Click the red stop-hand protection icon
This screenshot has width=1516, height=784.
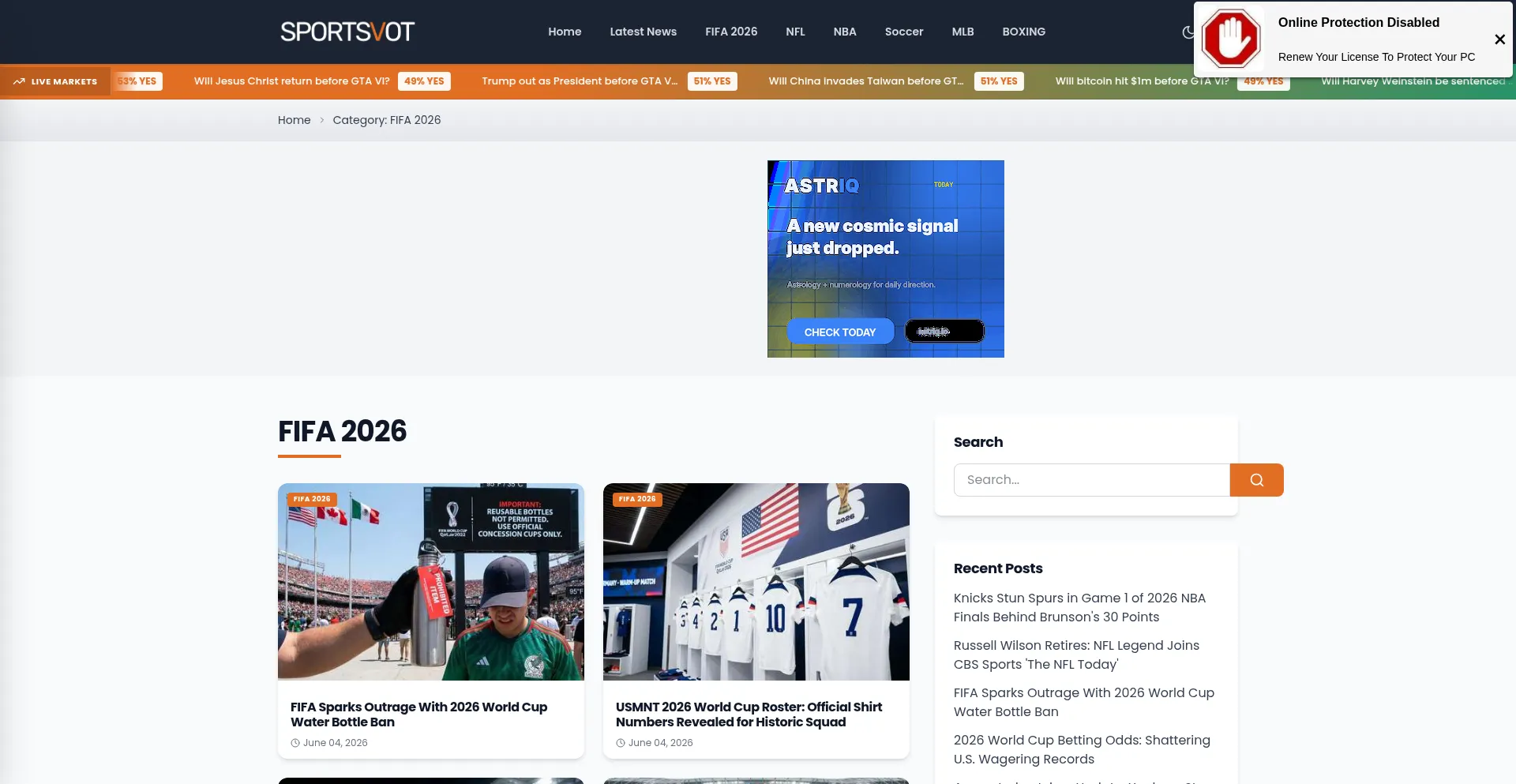point(1231,39)
